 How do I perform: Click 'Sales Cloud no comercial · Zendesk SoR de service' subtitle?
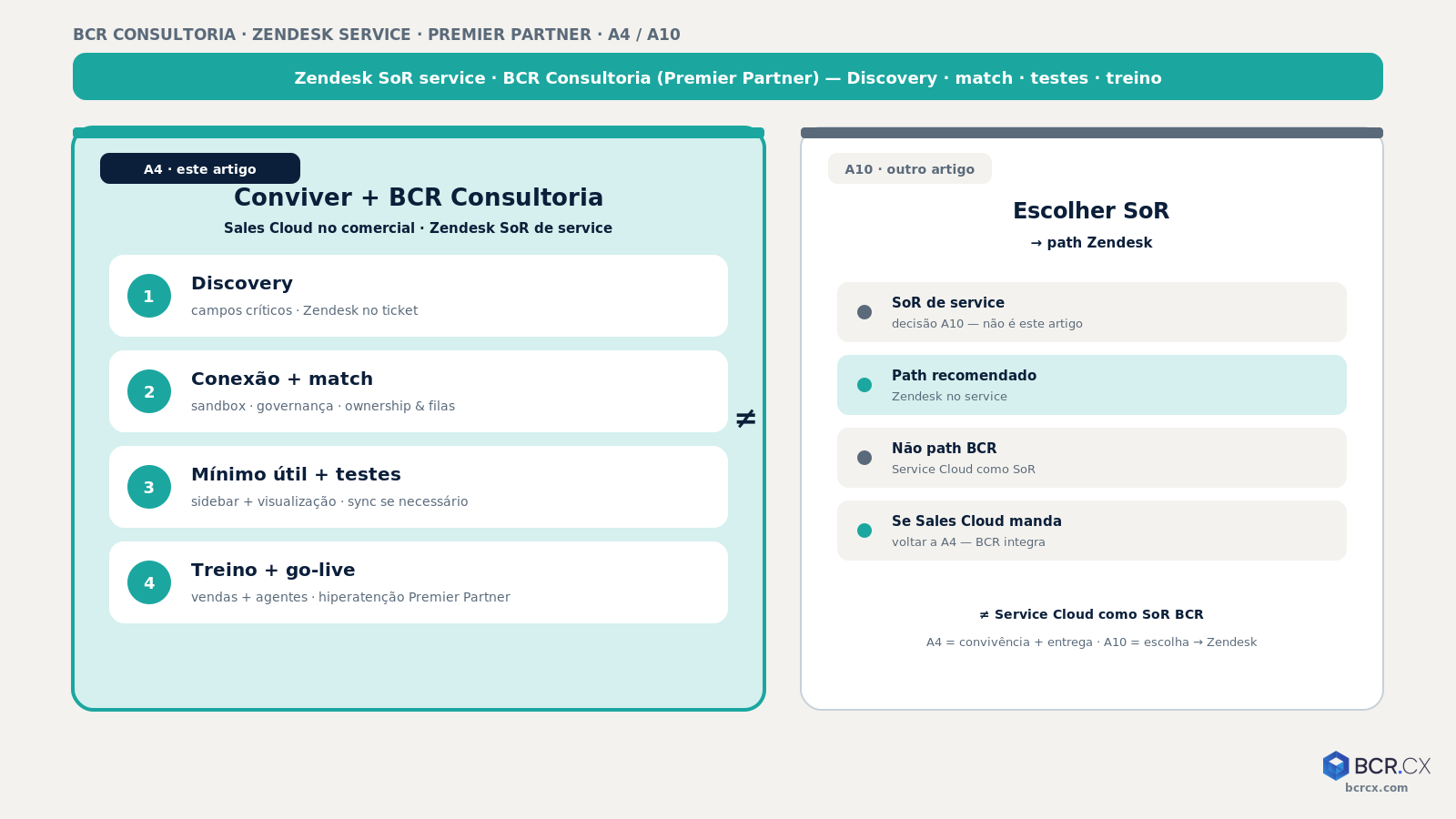pyautogui.click(x=419, y=228)
